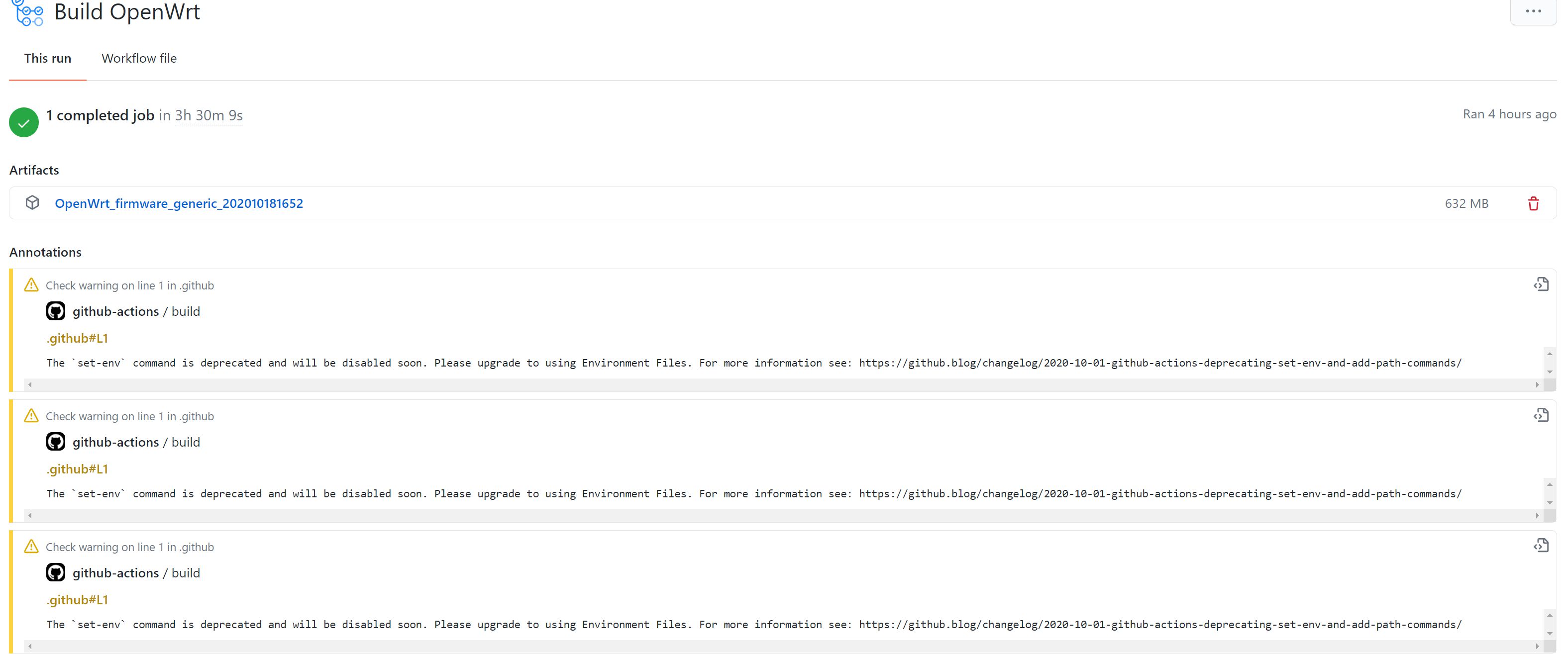Switch to the Workflow file tab
The width and height of the screenshot is (1568, 654).
139,58
